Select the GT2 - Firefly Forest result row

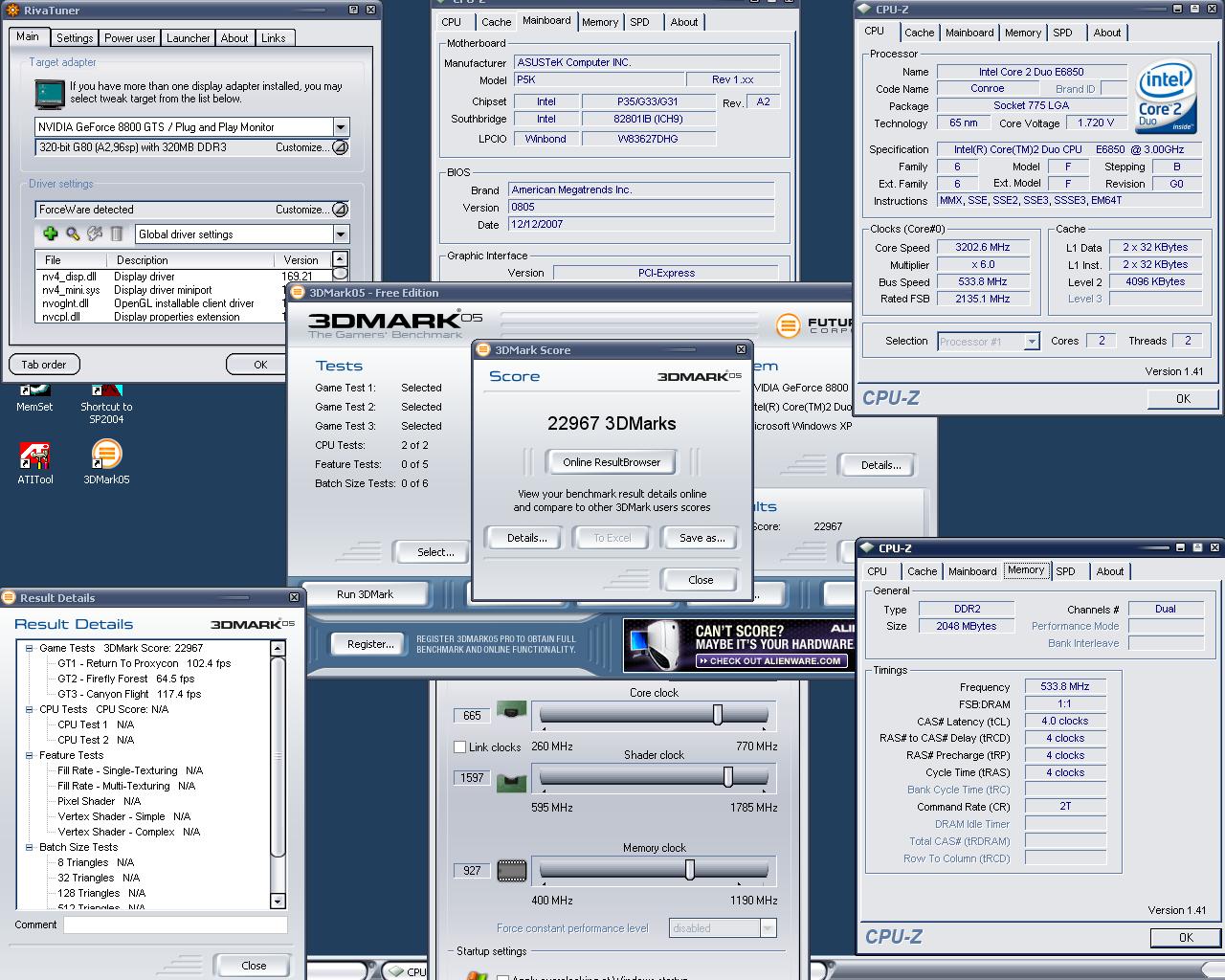(125, 679)
